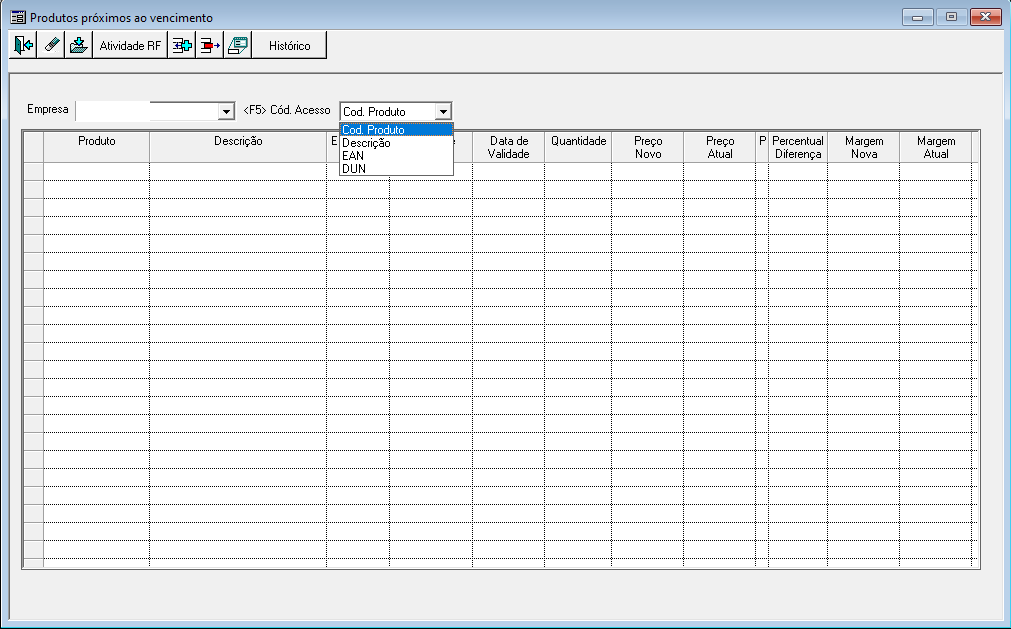The width and height of the screenshot is (1011, 629).
Task: Maximize the Produtos próximos ao vencimento window
Action: pyautogui.click(x=952, y=17)
